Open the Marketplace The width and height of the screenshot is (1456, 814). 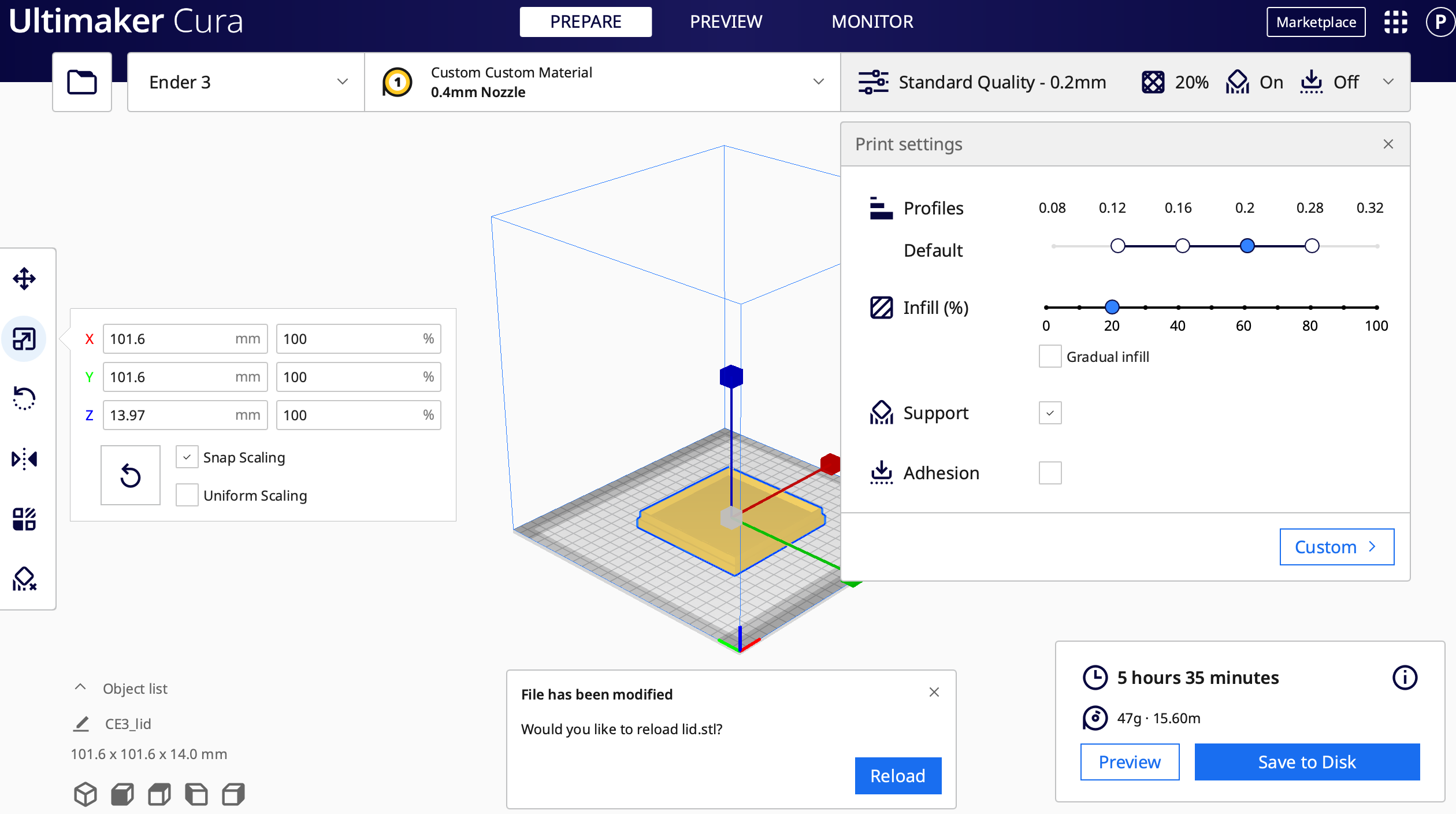[1316, 22]
